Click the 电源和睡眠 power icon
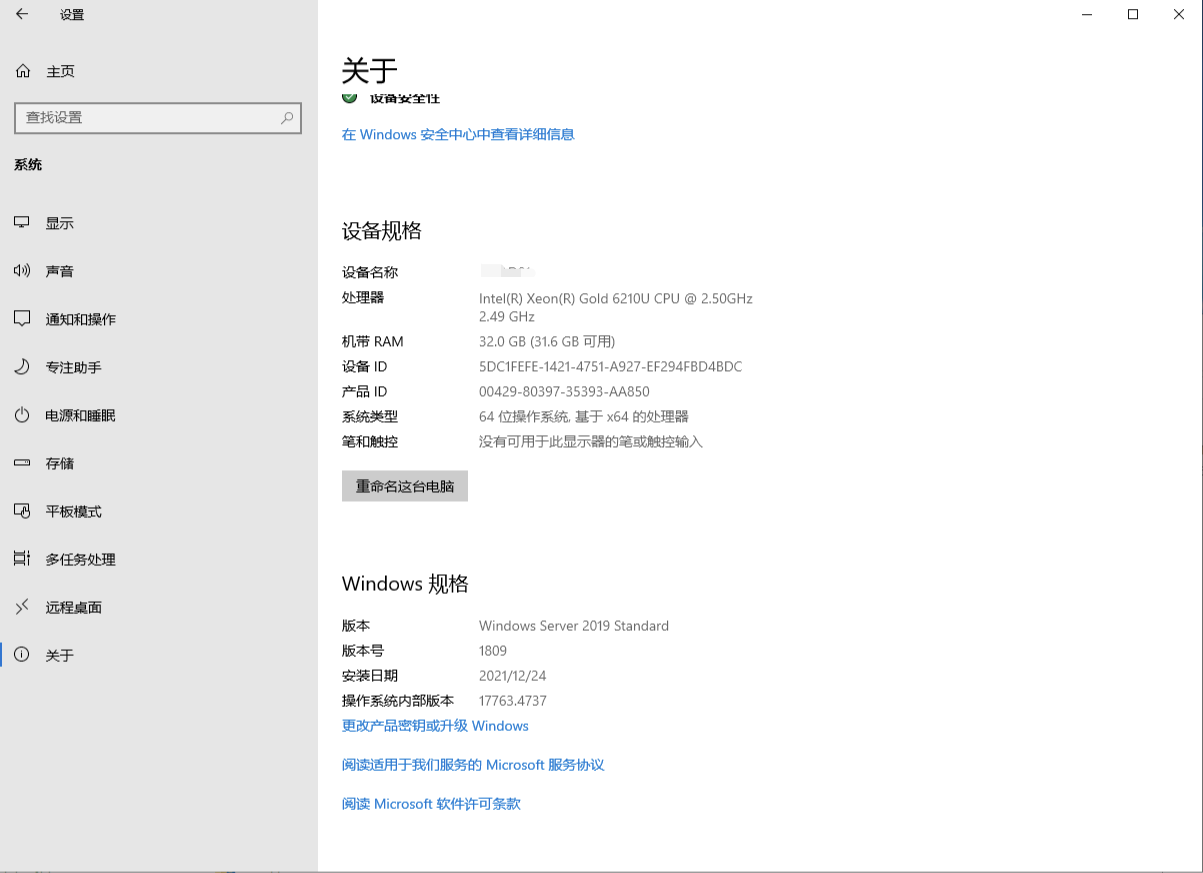Viewport: 1203px width, 873px height. [x=22, y=415]
